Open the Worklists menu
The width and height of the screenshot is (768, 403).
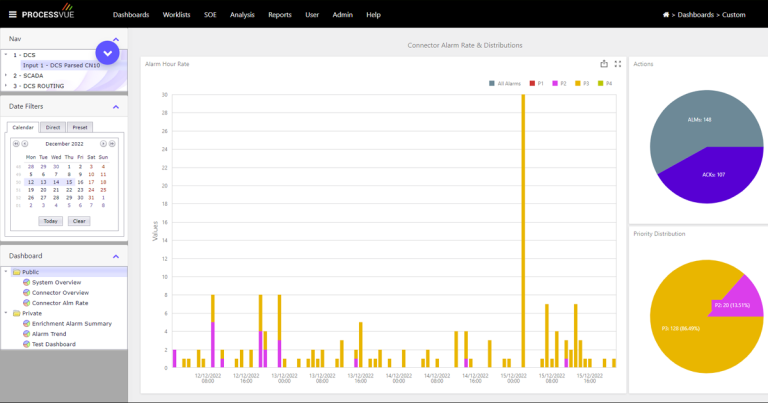tap(176, 15)
